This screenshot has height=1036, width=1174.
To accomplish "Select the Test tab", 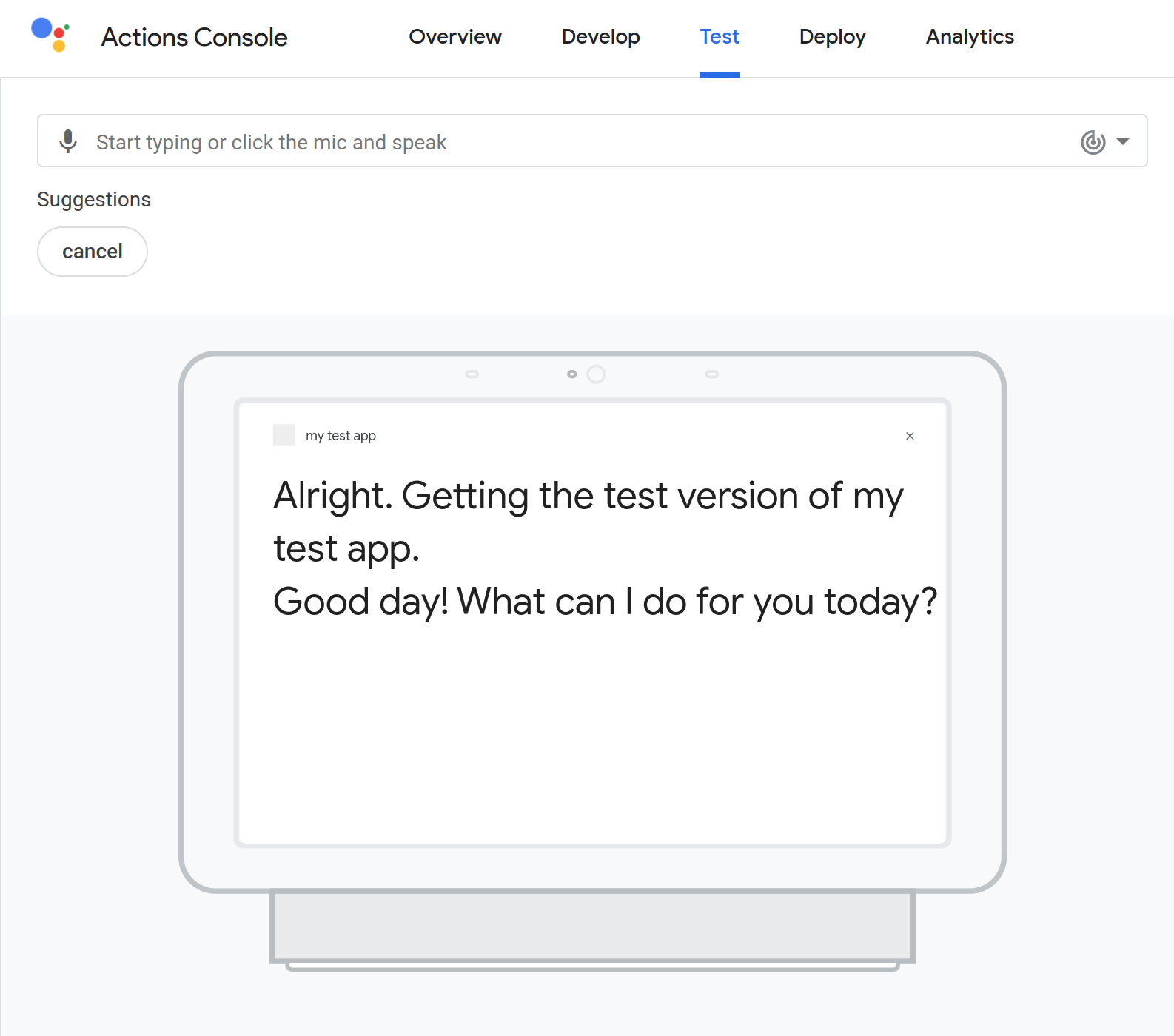I will click(x=720, y=37).
